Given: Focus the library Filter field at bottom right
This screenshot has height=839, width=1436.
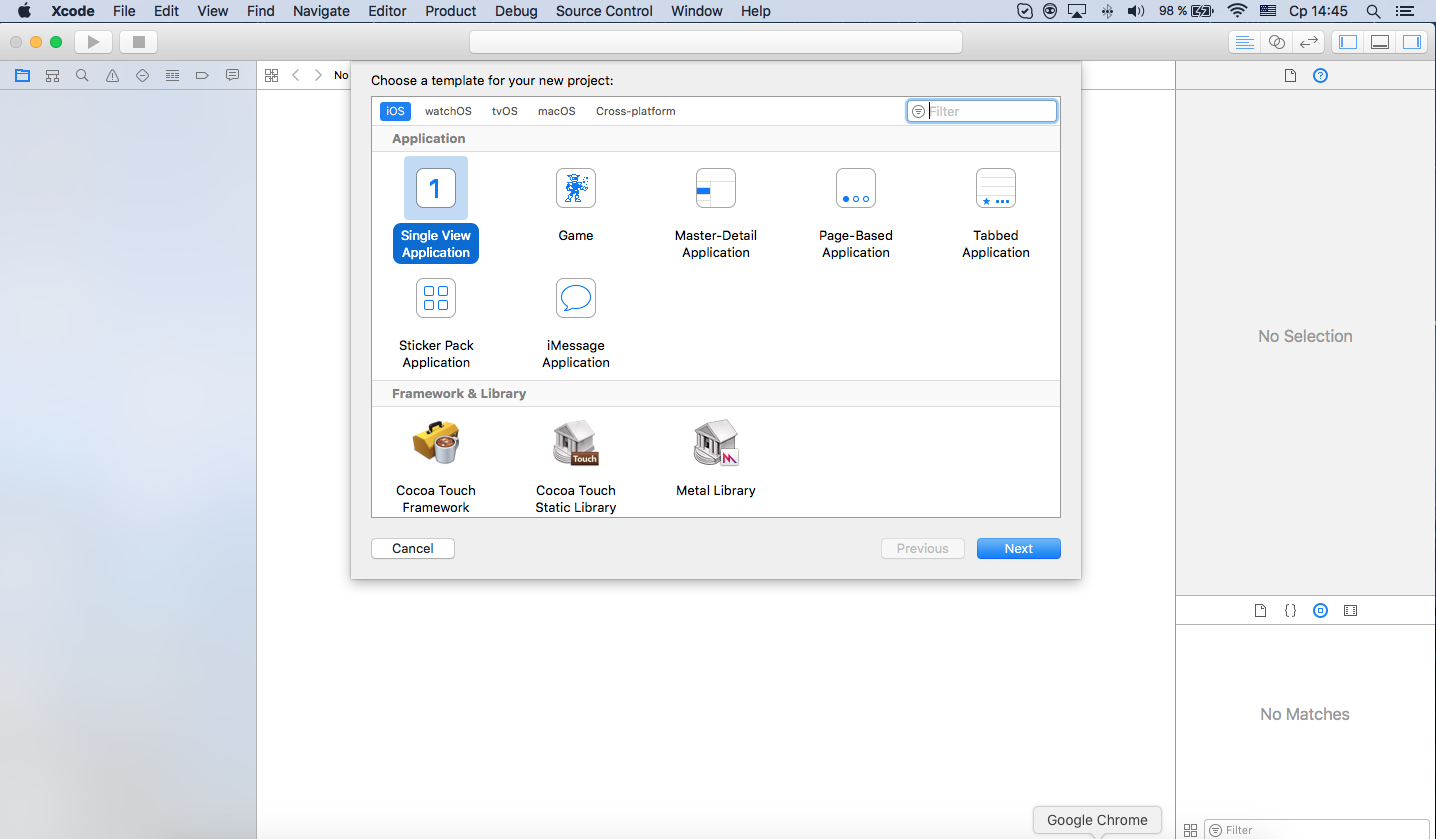Looking at the screenshot, I should [1319, 830].
